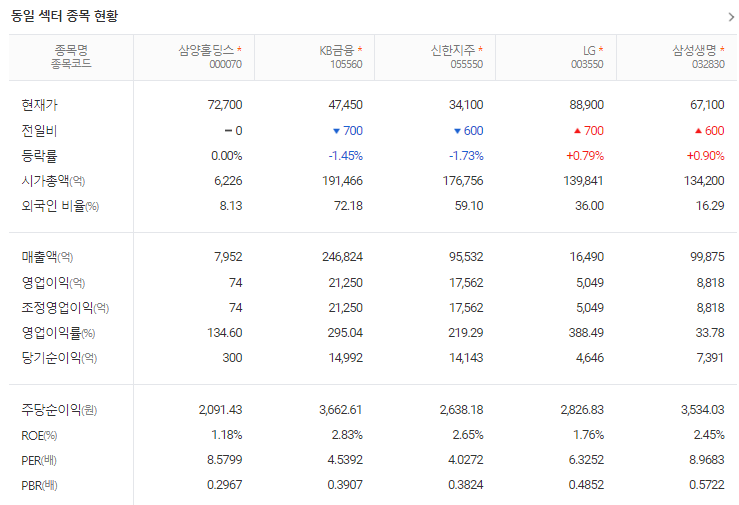Open the KB금융 stock link

(337, 50)
